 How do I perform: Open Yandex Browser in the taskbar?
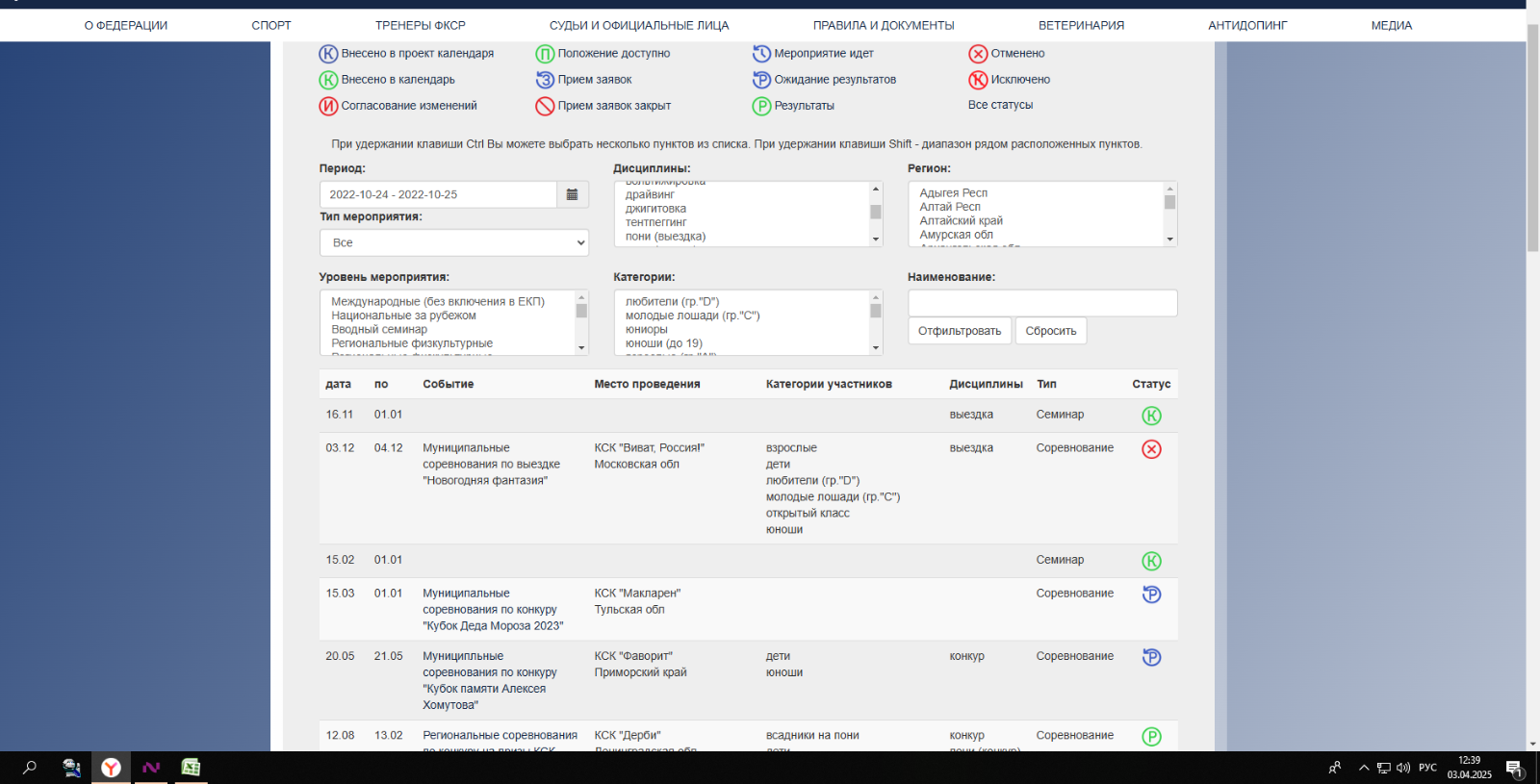click(x=112, y=768)
